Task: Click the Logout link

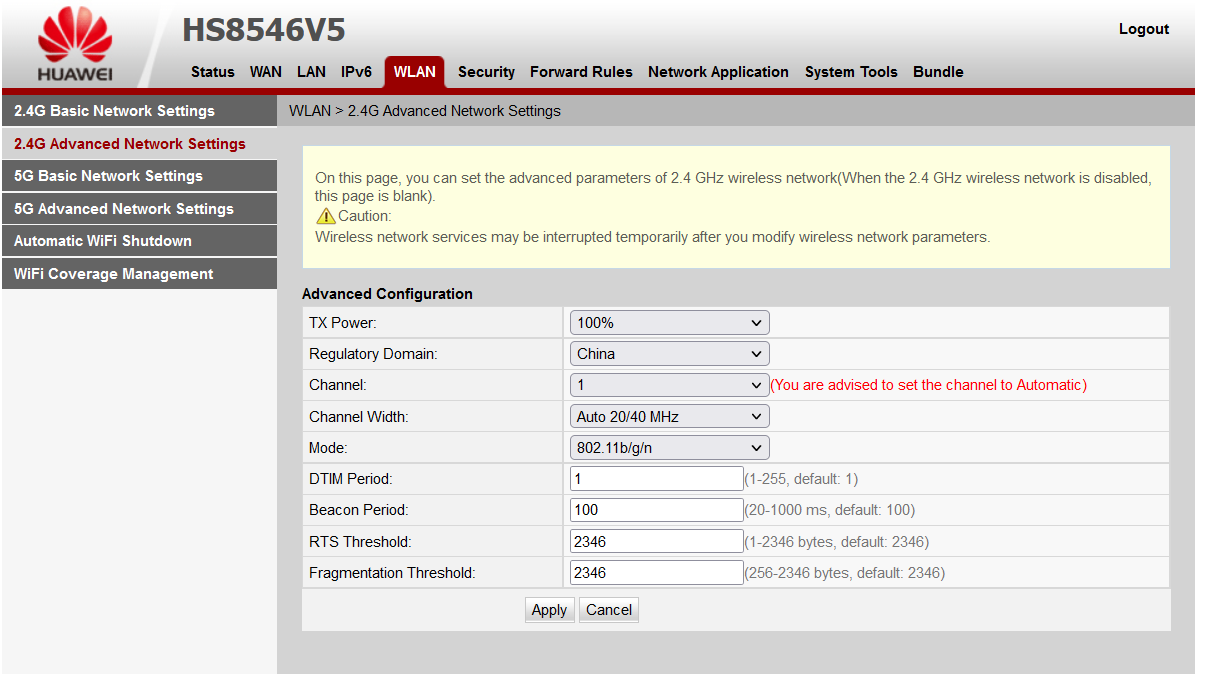Action: (x=1143, y=28)
